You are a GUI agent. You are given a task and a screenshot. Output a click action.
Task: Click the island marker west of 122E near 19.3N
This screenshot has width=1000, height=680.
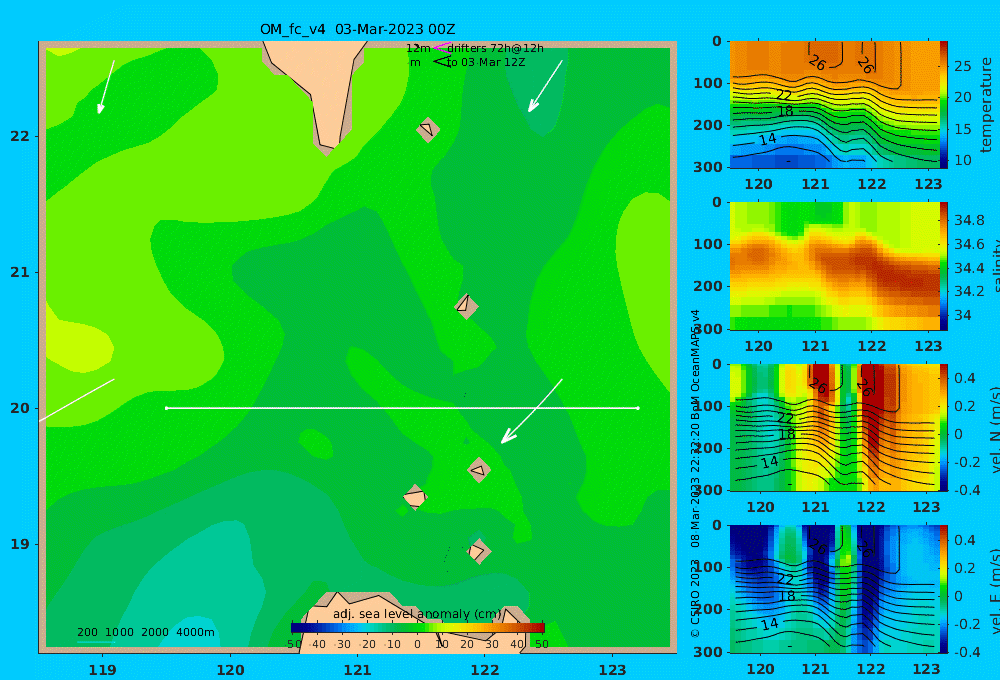coord(415,497)
